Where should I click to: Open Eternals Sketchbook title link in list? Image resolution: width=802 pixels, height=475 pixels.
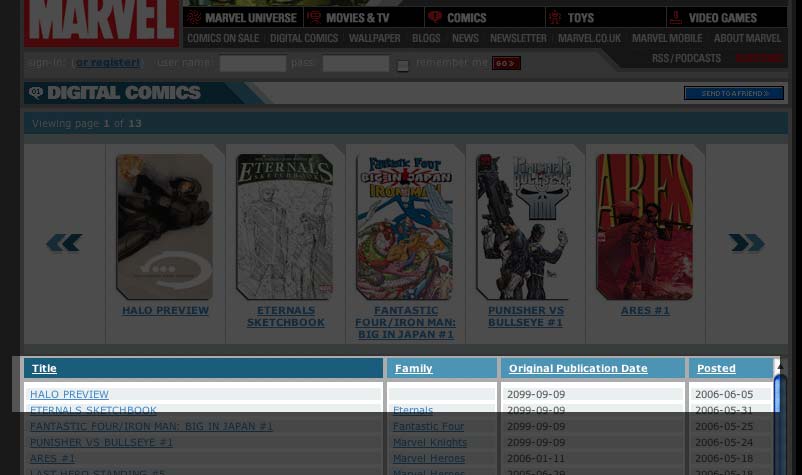93,410
